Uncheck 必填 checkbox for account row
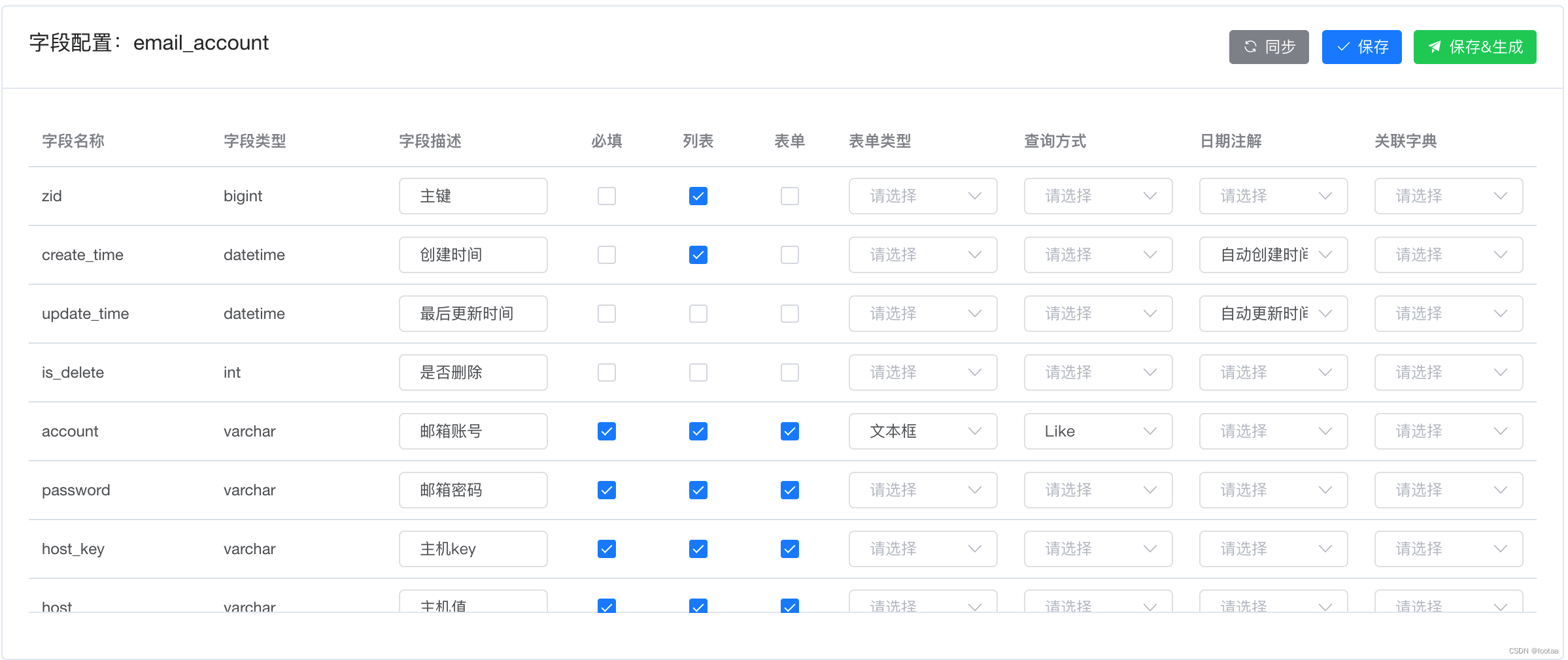Screen dimensions: 1568x660 tap(607, 431)
